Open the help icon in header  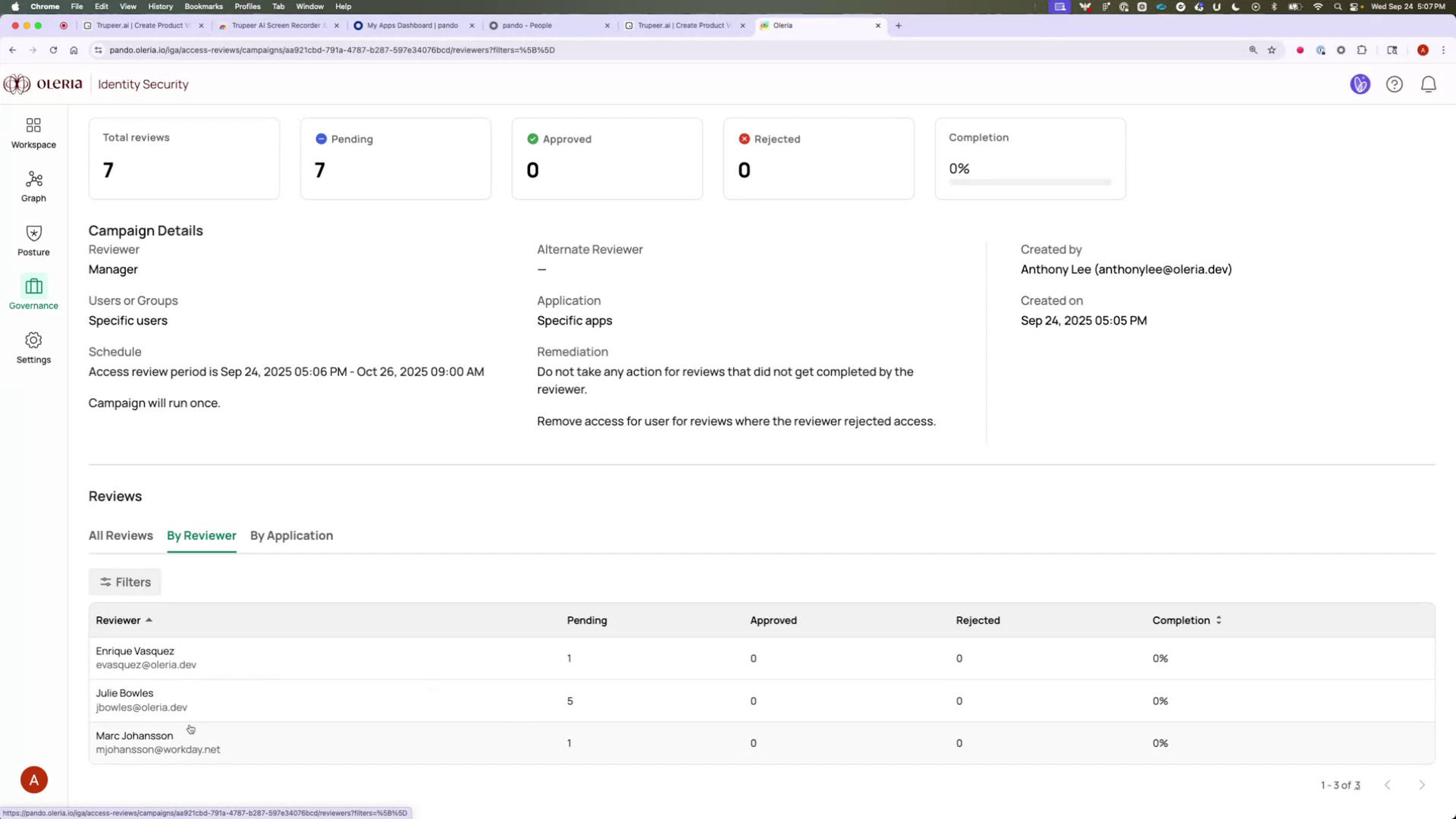(x=1395, y=84)
